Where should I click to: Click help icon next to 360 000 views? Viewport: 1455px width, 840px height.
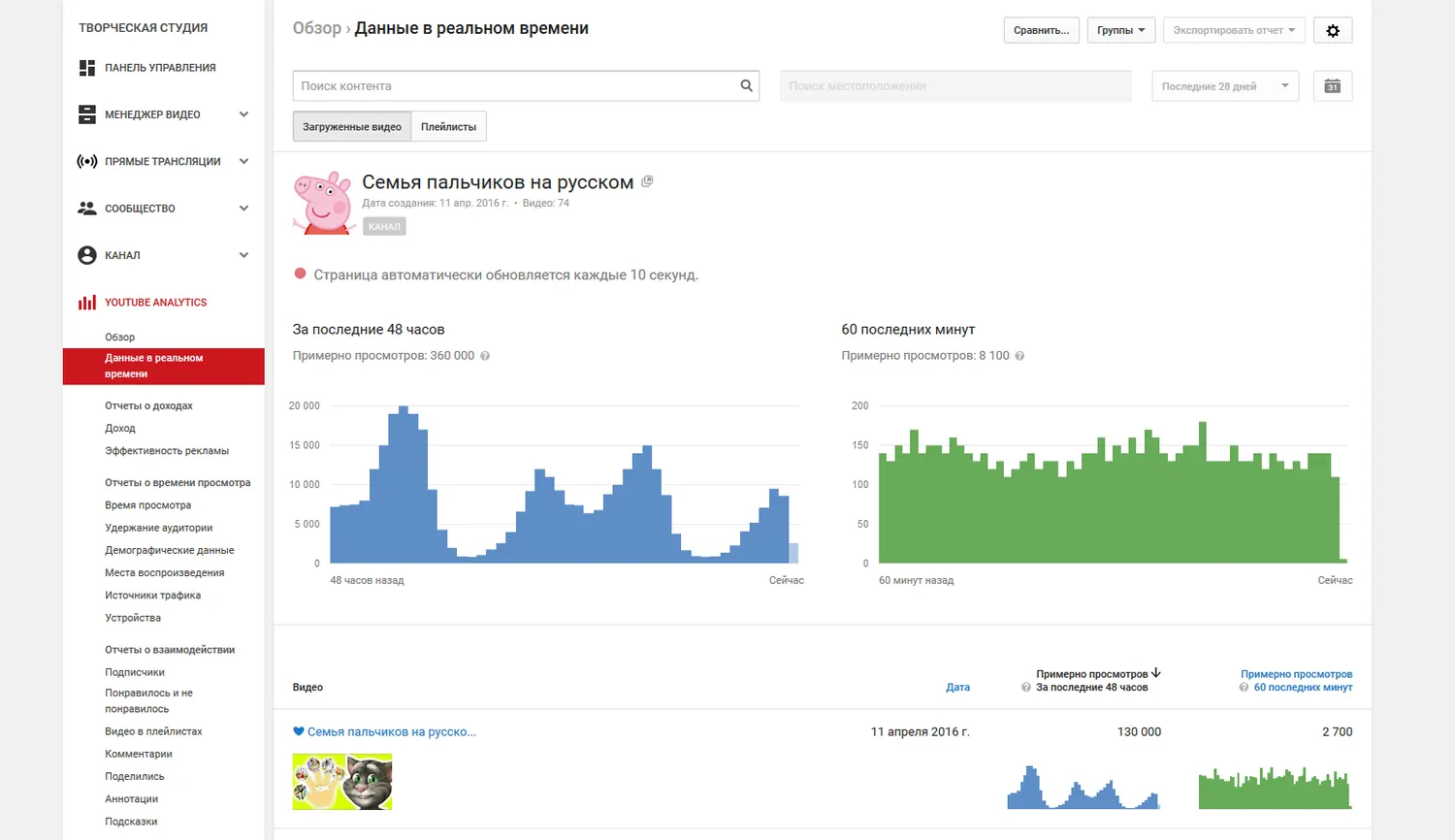[485, 356]
